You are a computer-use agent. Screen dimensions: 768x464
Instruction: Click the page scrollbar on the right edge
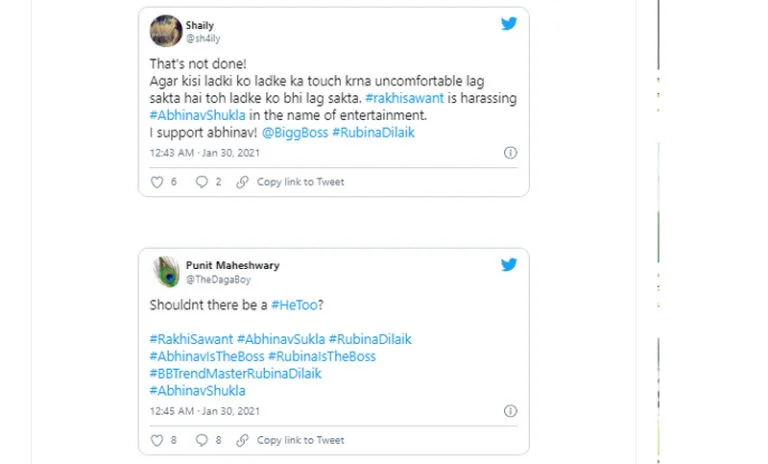(658, 232)
